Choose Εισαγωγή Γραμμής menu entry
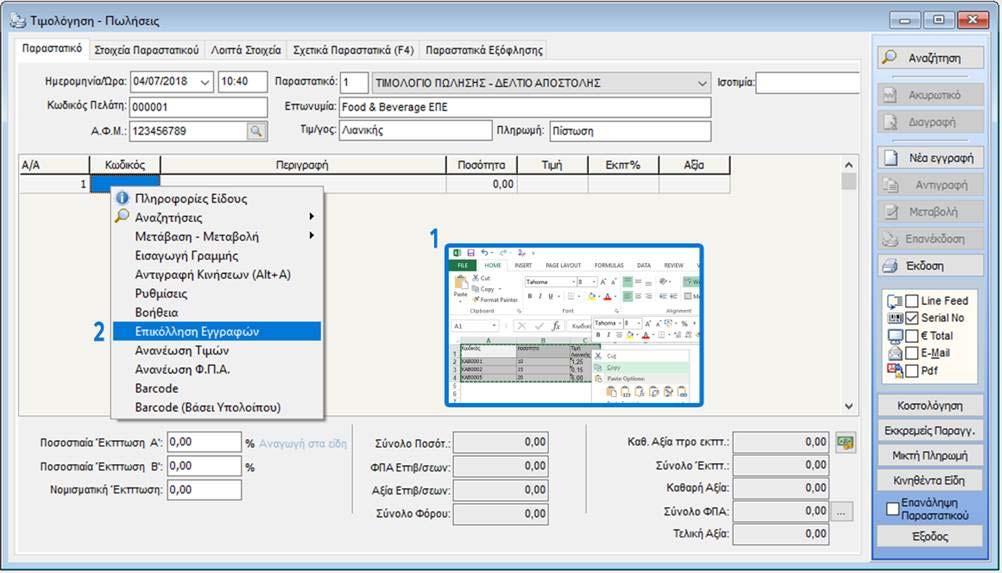This screenshot has height=573, width=1002. tap(217, 256)
